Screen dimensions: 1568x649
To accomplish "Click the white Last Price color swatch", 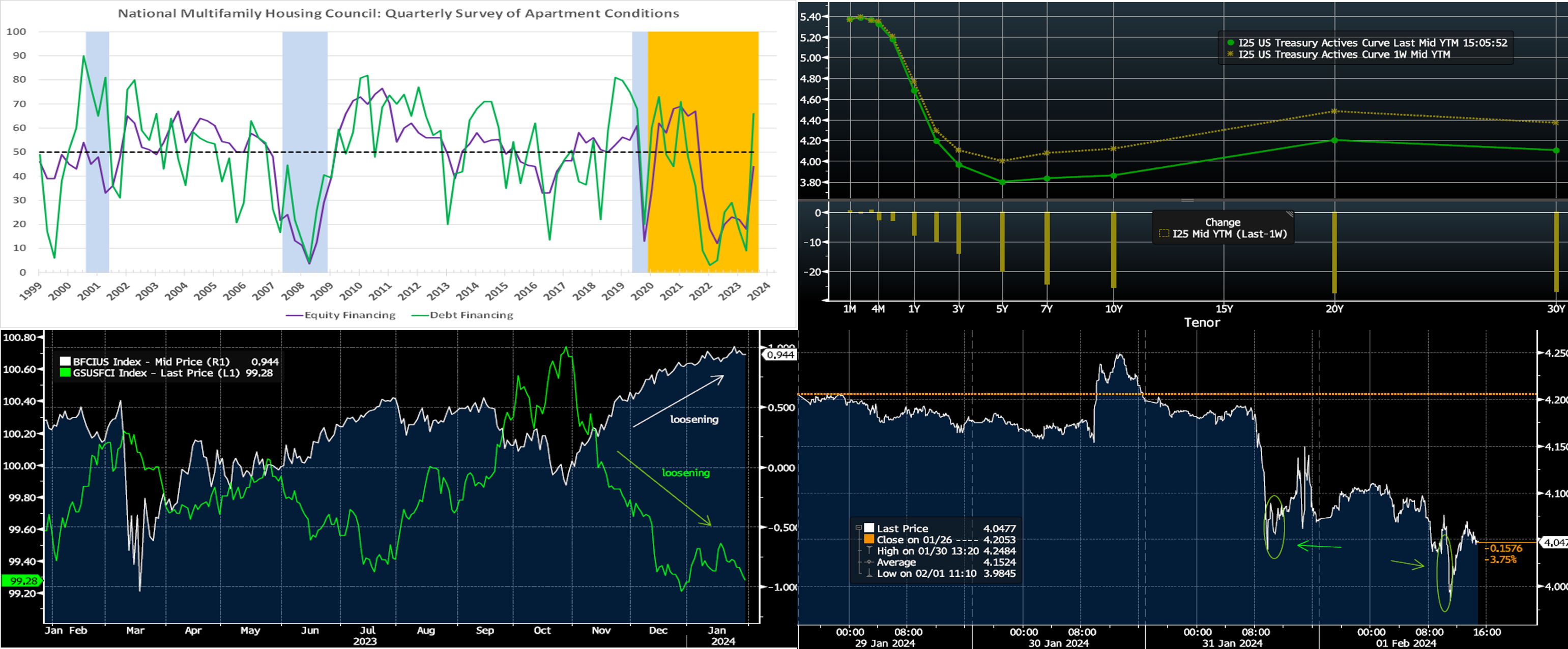I will click(869, 528).
